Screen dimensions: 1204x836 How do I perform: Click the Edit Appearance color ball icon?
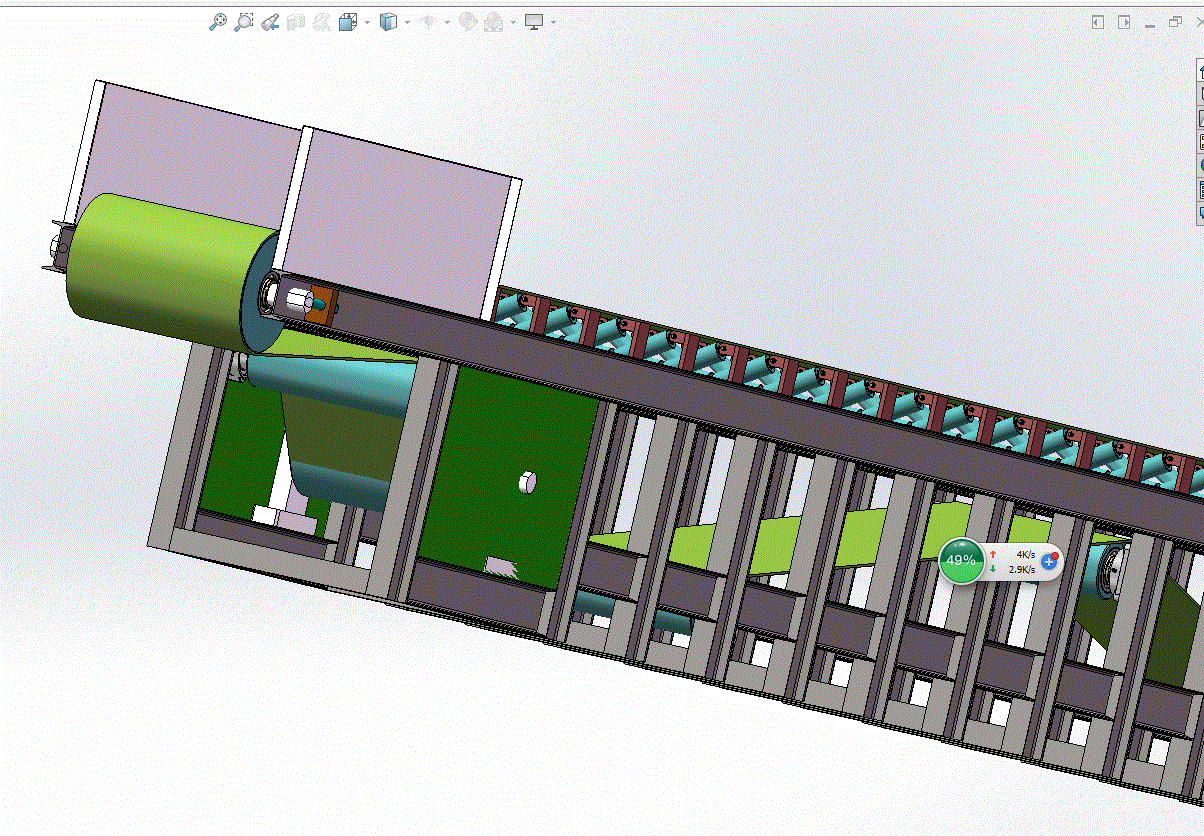(x=467, y=22)
